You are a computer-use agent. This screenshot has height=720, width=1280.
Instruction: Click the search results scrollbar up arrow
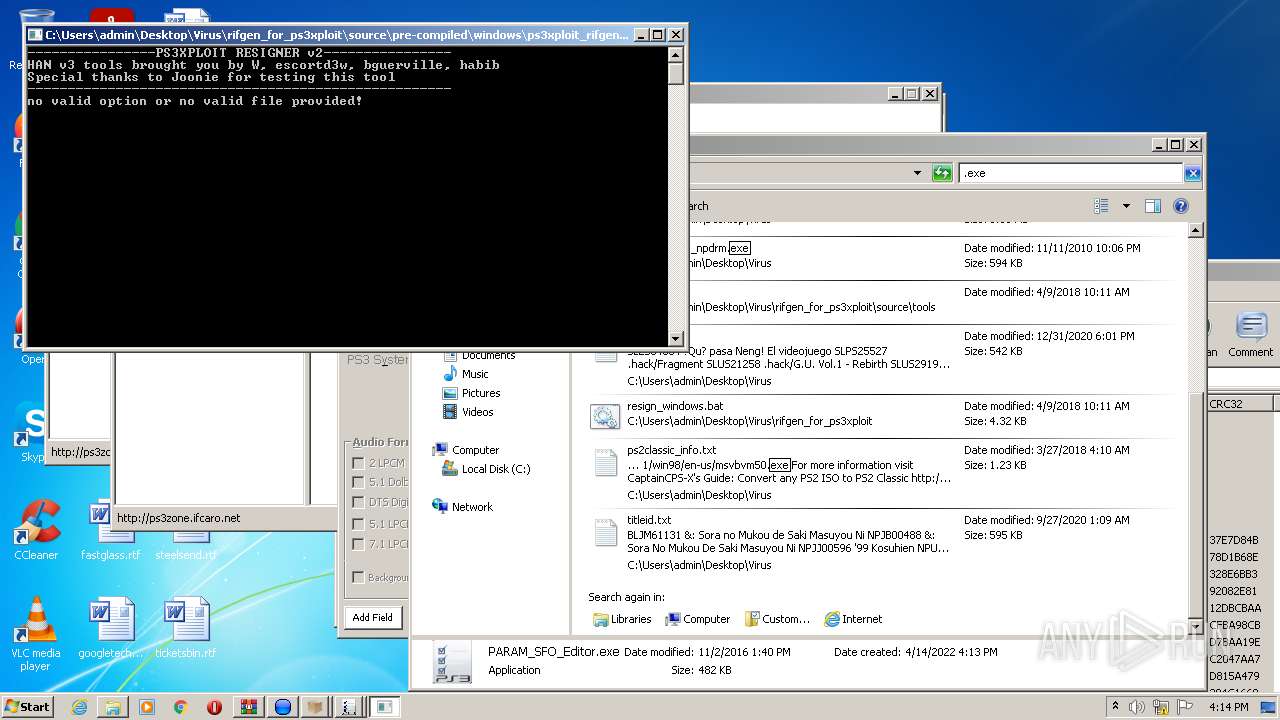click(x=1195, y=230)
